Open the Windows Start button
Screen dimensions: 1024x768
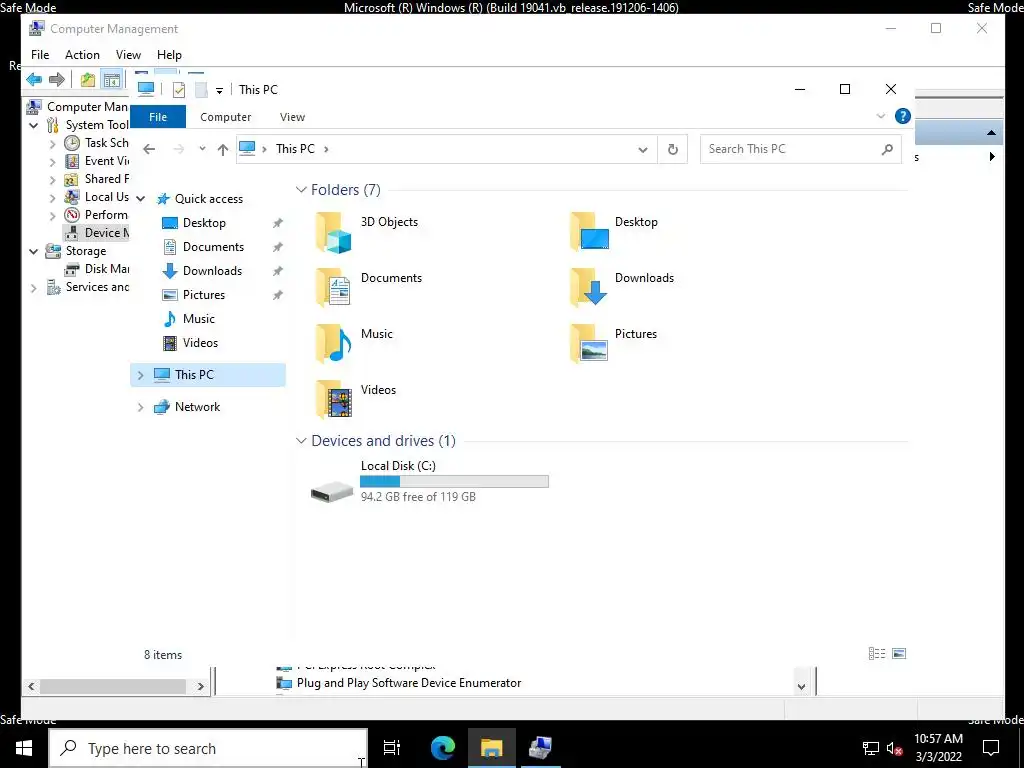click(24, 748)
